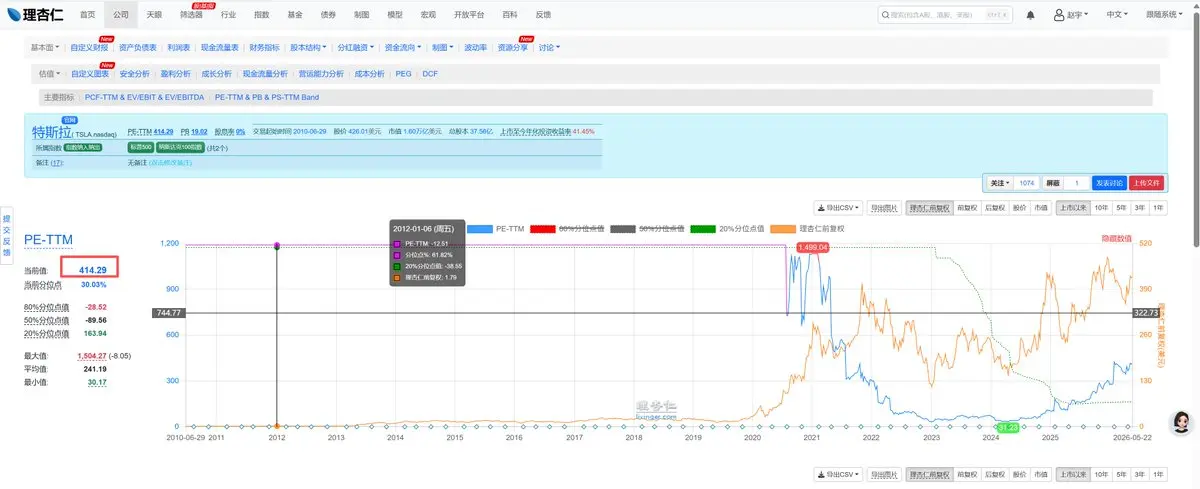Expand the 跟随系统 theme dropdown
1200x489 pixels.
[x=1165, y=15]
